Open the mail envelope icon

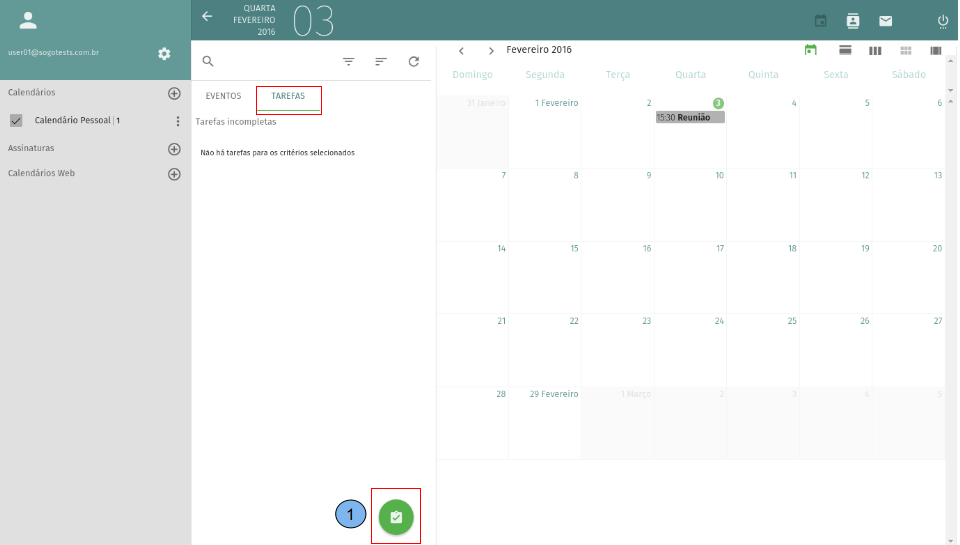tap(885, 21)
